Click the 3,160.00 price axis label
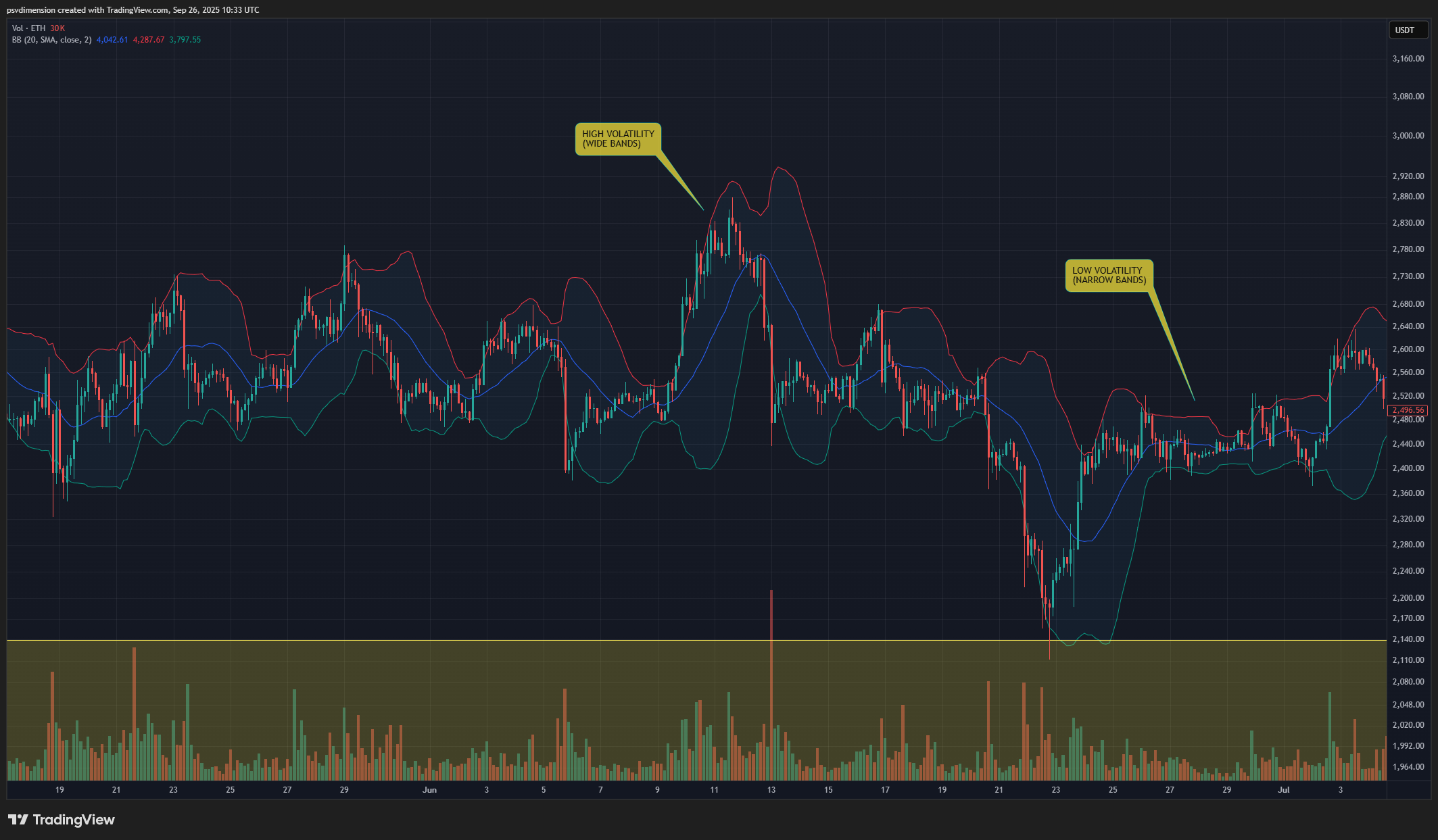The image size is (1438, 840). click(x=1408, y=59)
